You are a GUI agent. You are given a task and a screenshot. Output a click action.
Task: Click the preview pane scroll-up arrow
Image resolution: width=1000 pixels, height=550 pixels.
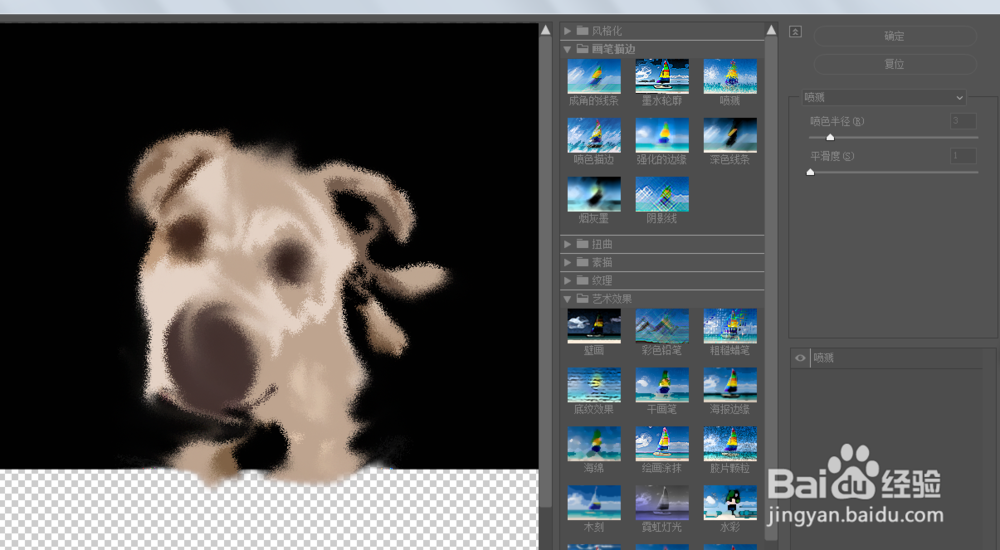click(545, 30)
